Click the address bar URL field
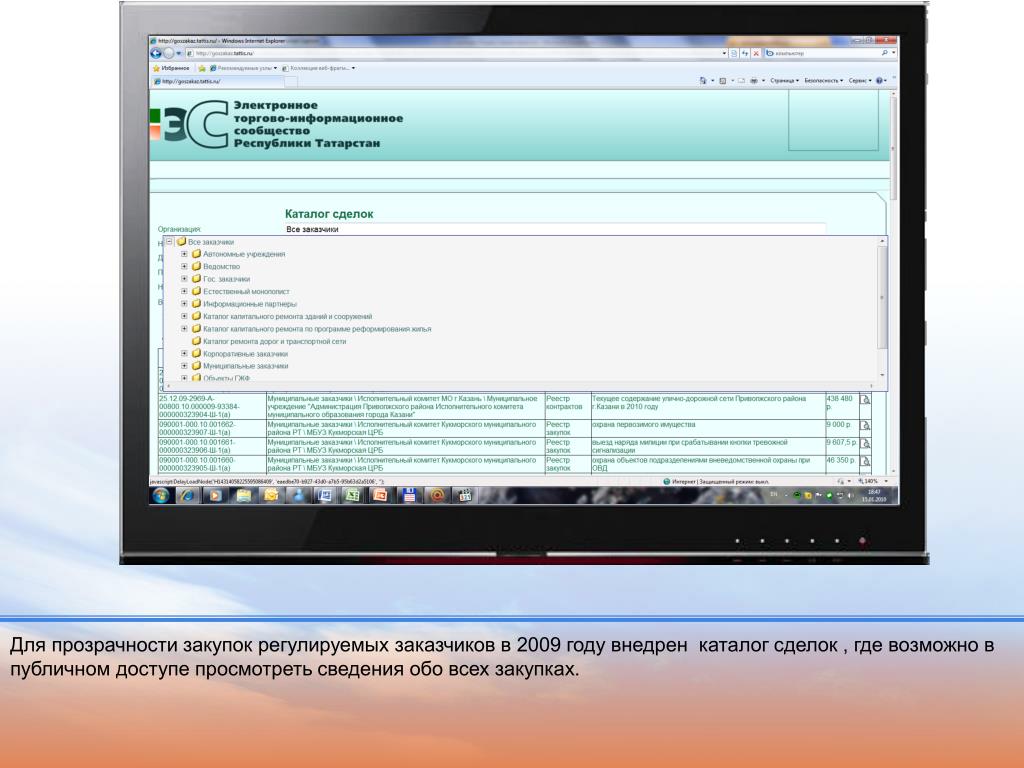The image size is (1024, 768). (454, 54)
